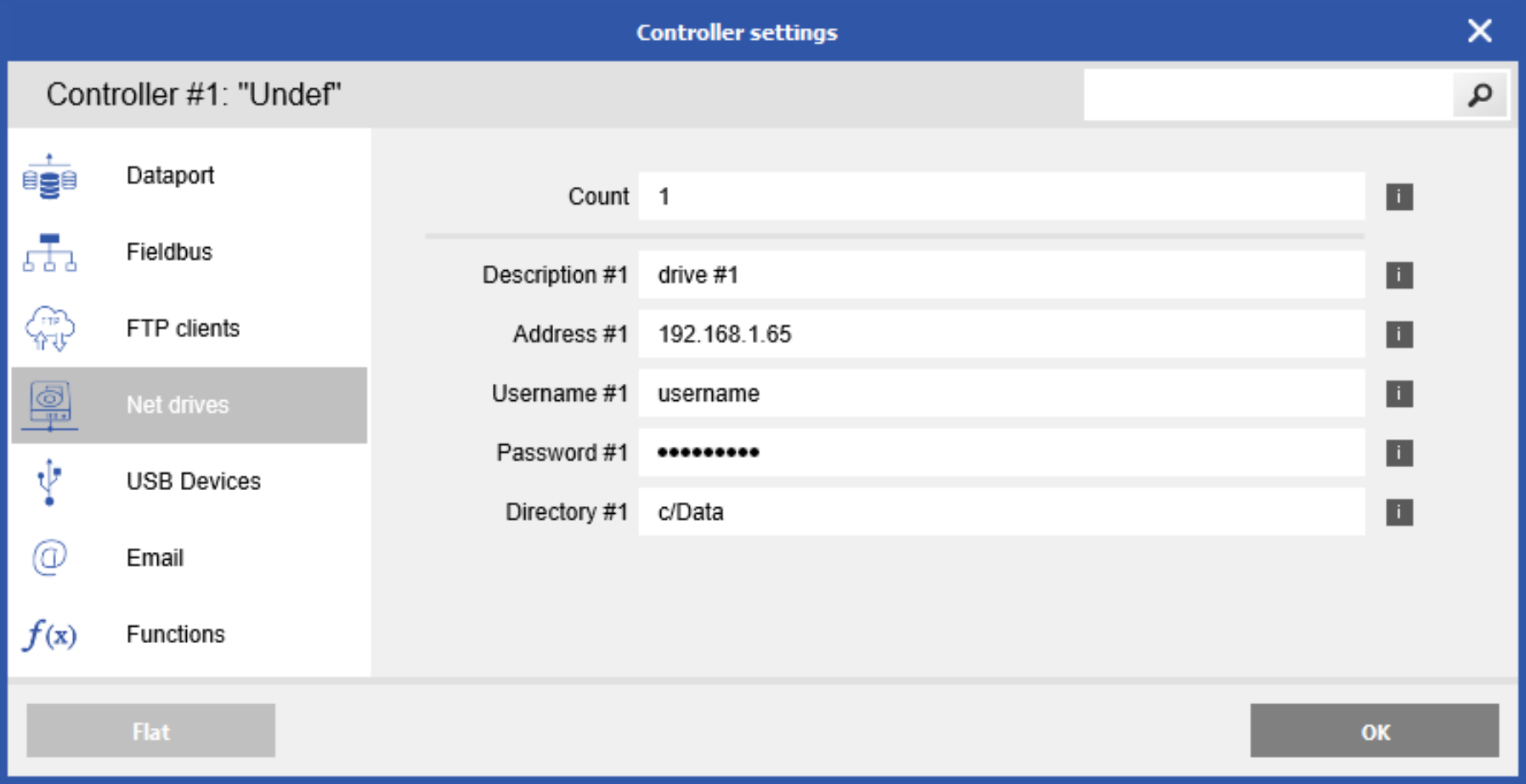Click into the Address #1 field

(1002, 334)
